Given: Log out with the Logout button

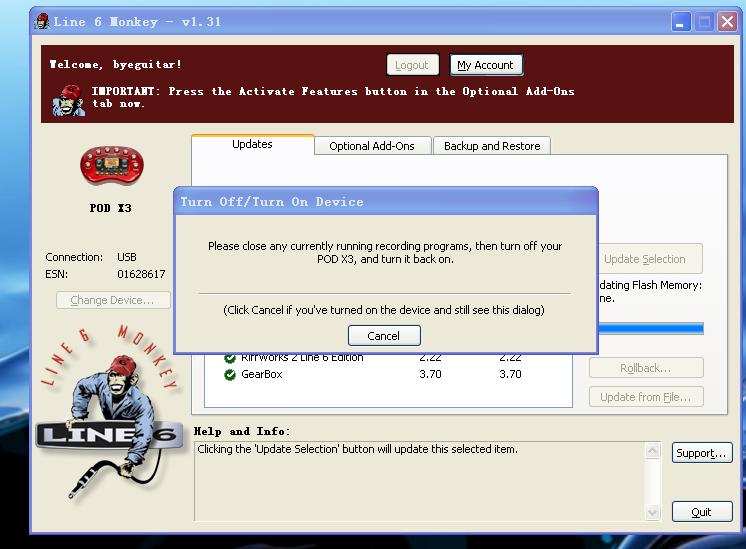Looking at the screenshot, I should (x=412, y=65).
